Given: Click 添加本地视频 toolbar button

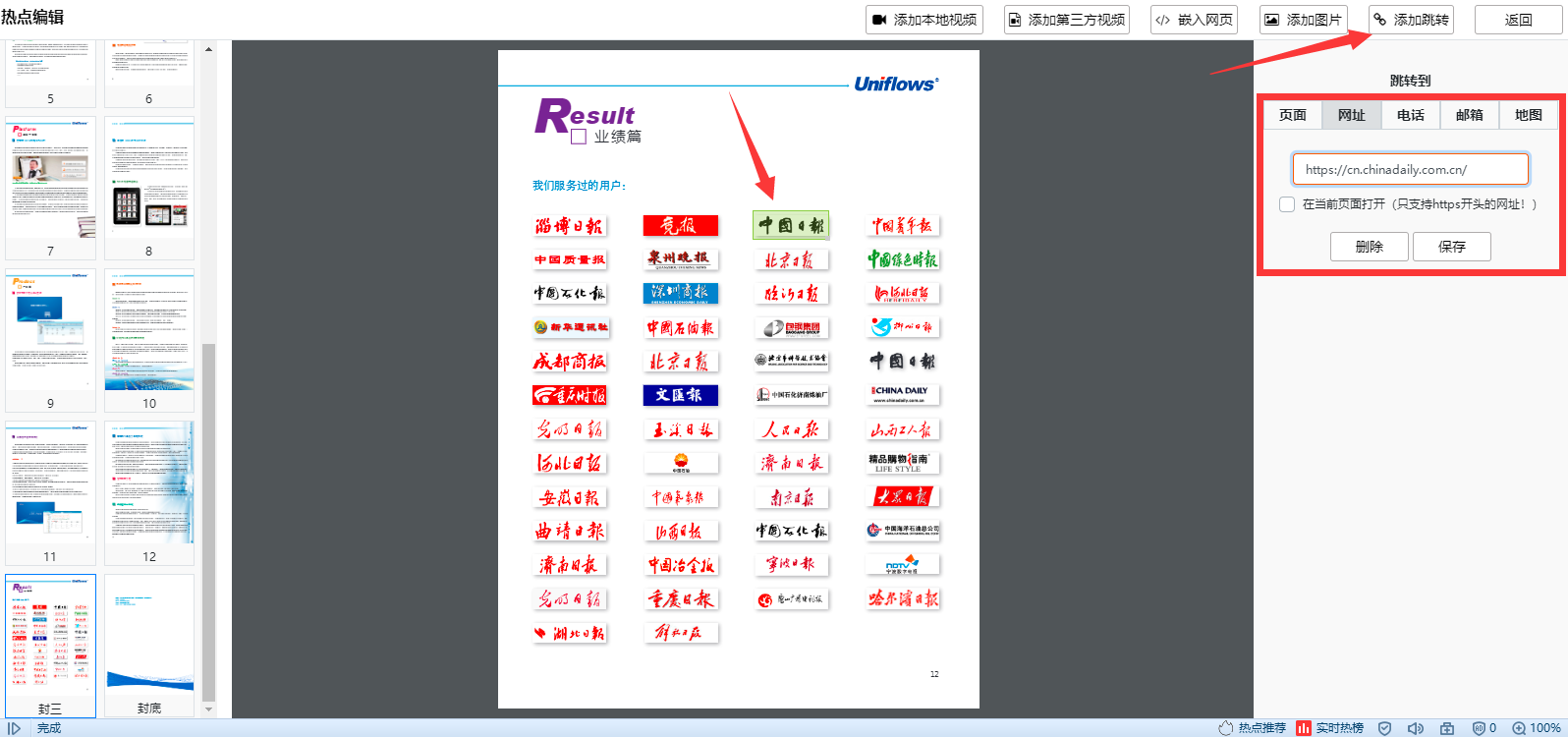Looking at the screenshot, I should coord(924,20).
